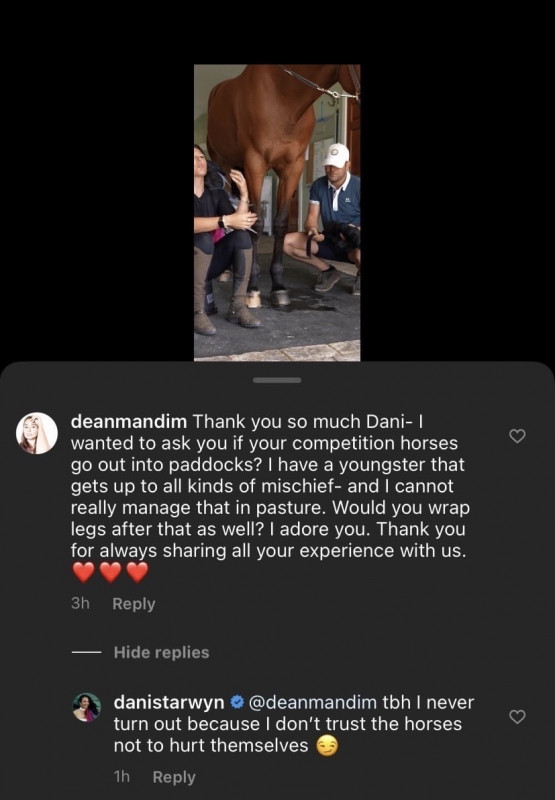Screen dimensions: 555x800
Task: Follow the @deanmandim mention in the reply
Action: point(312,703)
